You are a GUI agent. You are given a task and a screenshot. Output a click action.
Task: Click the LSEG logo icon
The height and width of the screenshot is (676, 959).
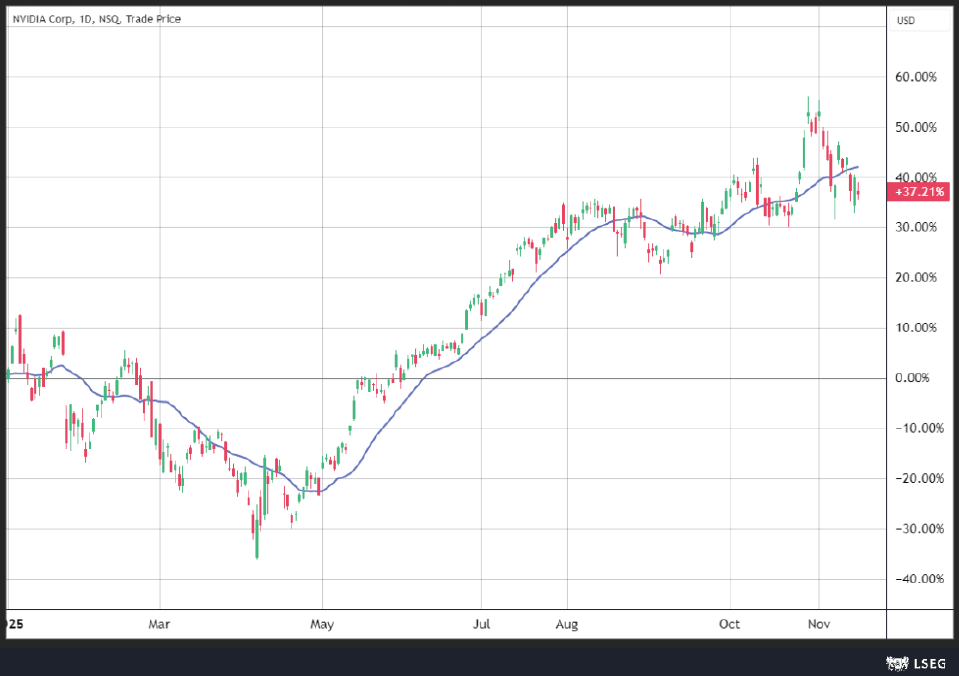pyautogui.click(x=897, y=663)
